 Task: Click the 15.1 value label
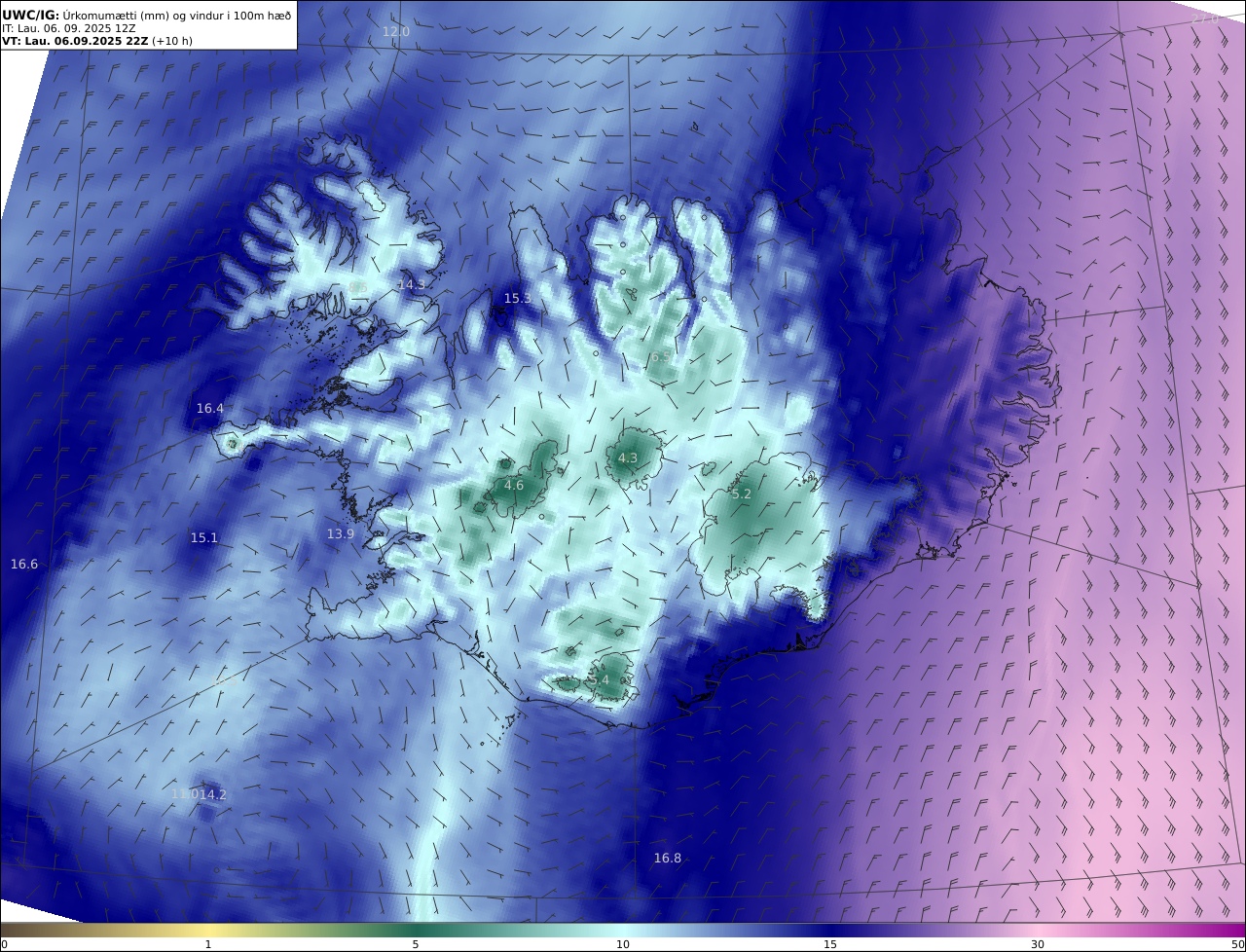point(204,537)
